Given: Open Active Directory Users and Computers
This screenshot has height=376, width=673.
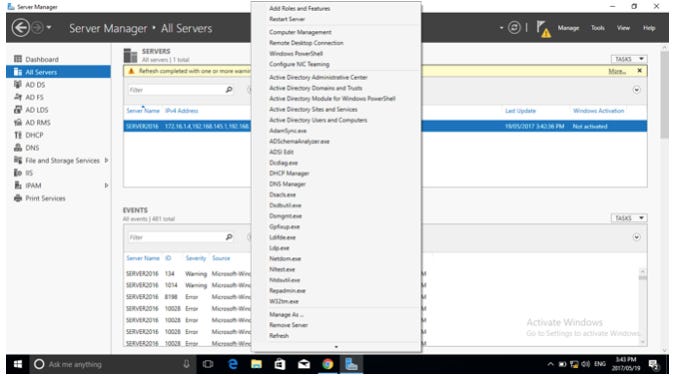Looking at the screenshot, I should pyautogui.click(x=318, y=120).
